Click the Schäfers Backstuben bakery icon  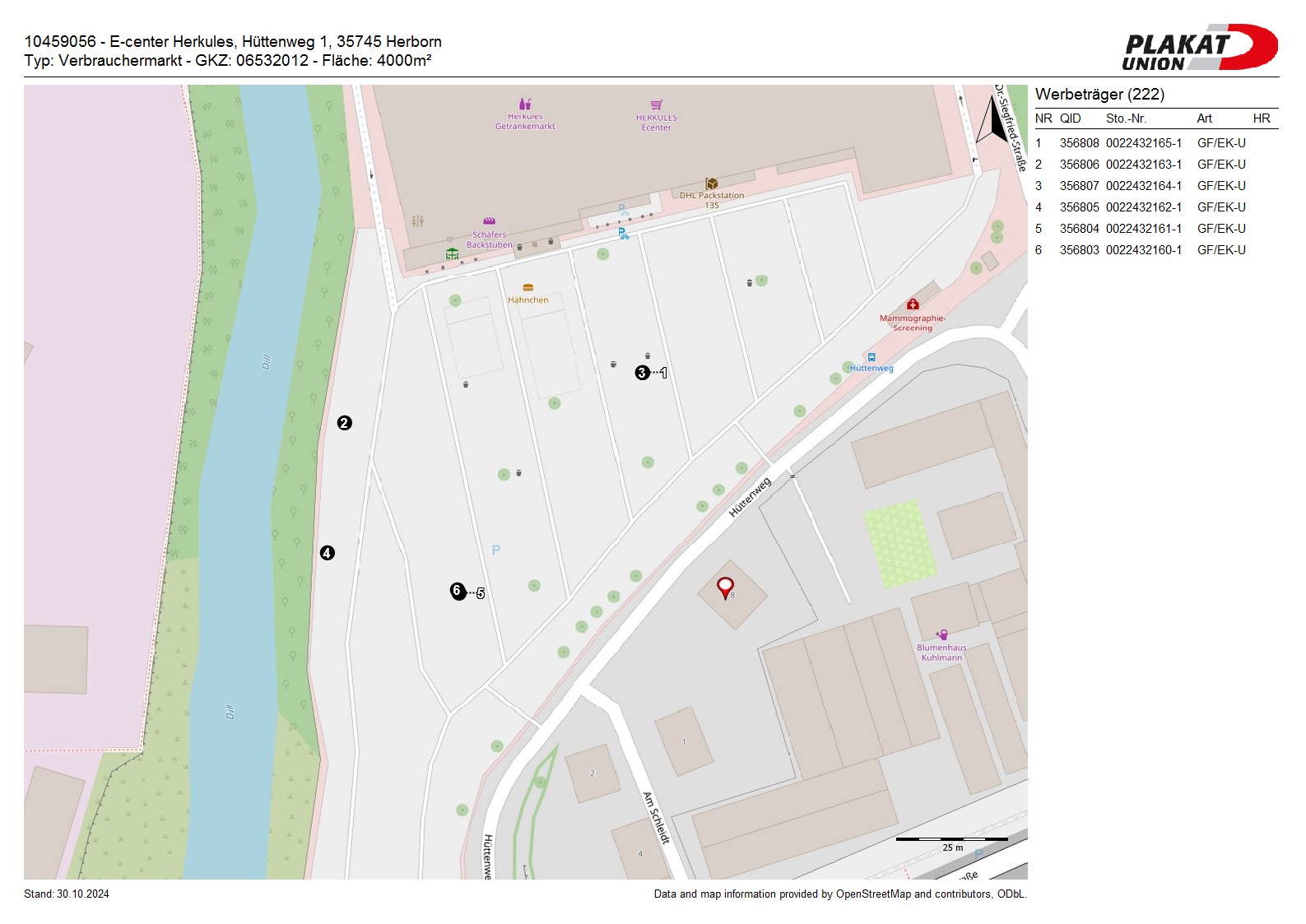pos(489,221)
